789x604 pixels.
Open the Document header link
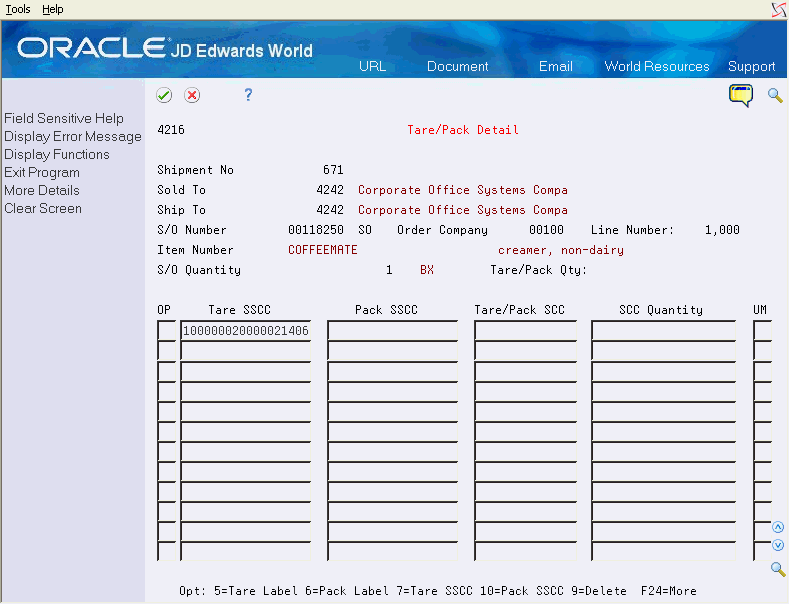point(457,66)
